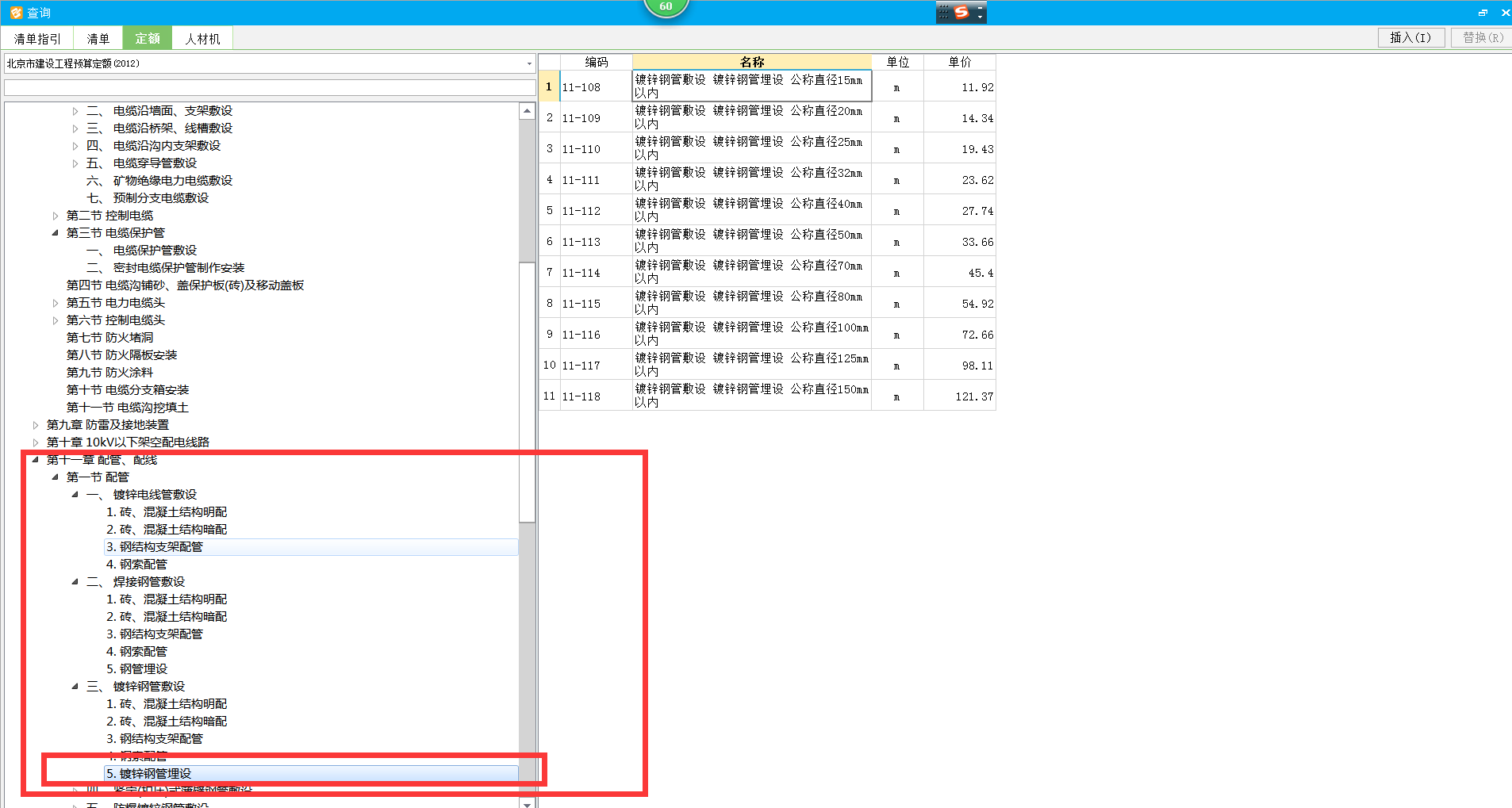Screen dimensions: 1512x808
Task: Select 第九节 防火涂料
Action: [x=109, y=373]
